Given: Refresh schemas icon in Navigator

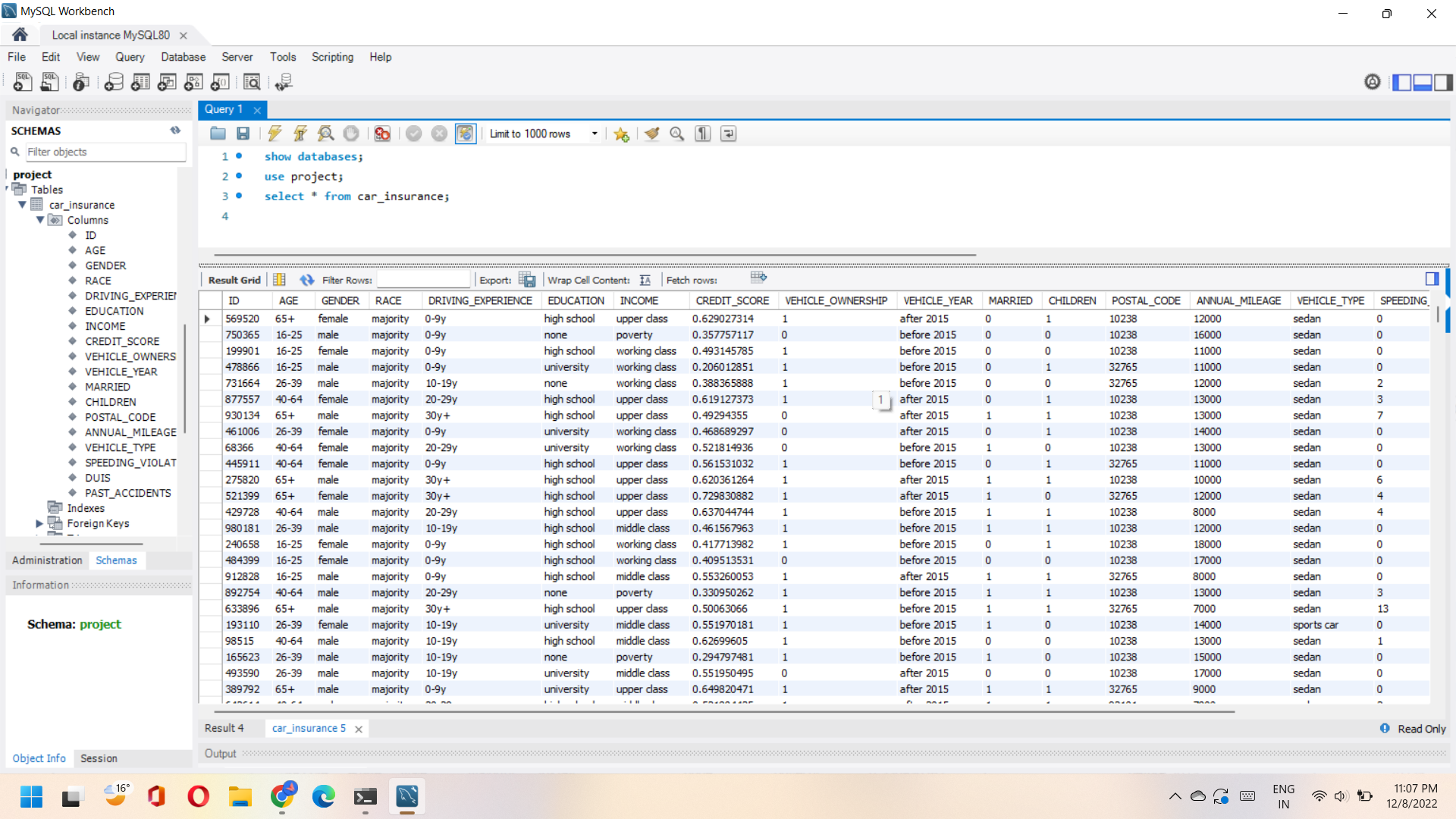Looking at the screenshot, I should pyautogui.click(x=175, y=130).
